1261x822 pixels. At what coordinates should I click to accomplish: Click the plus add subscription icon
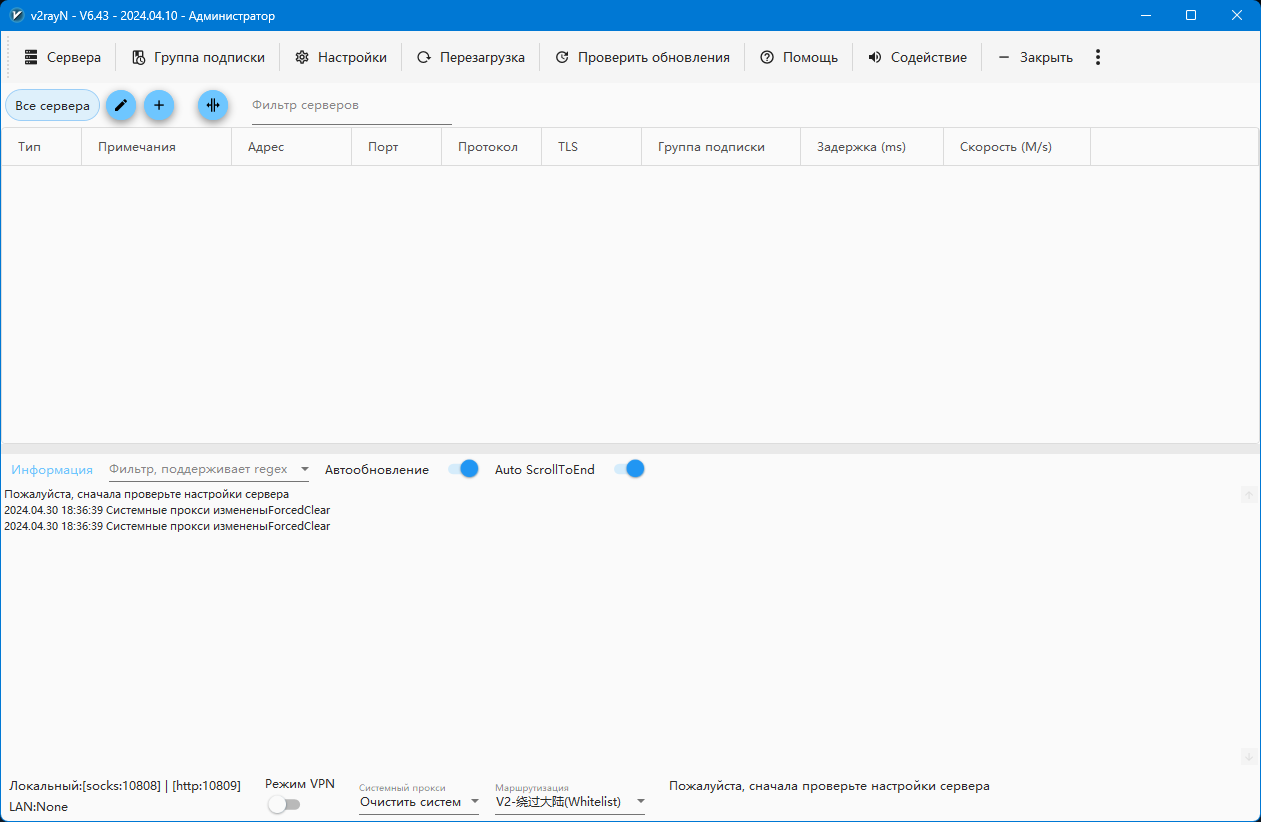click(x=159, y=105)
